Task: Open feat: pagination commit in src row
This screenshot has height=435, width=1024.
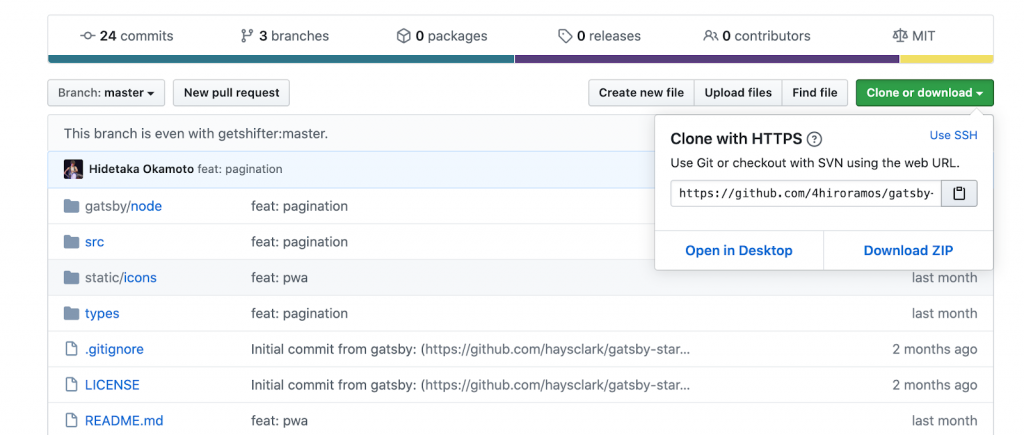Action: [299, 242]
